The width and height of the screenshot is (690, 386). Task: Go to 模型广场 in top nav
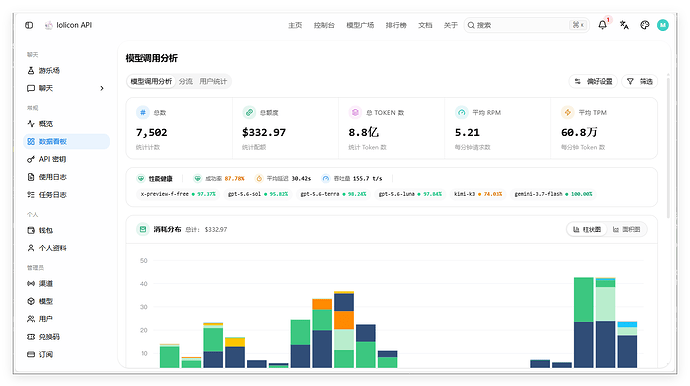click(x=360, y=25)
